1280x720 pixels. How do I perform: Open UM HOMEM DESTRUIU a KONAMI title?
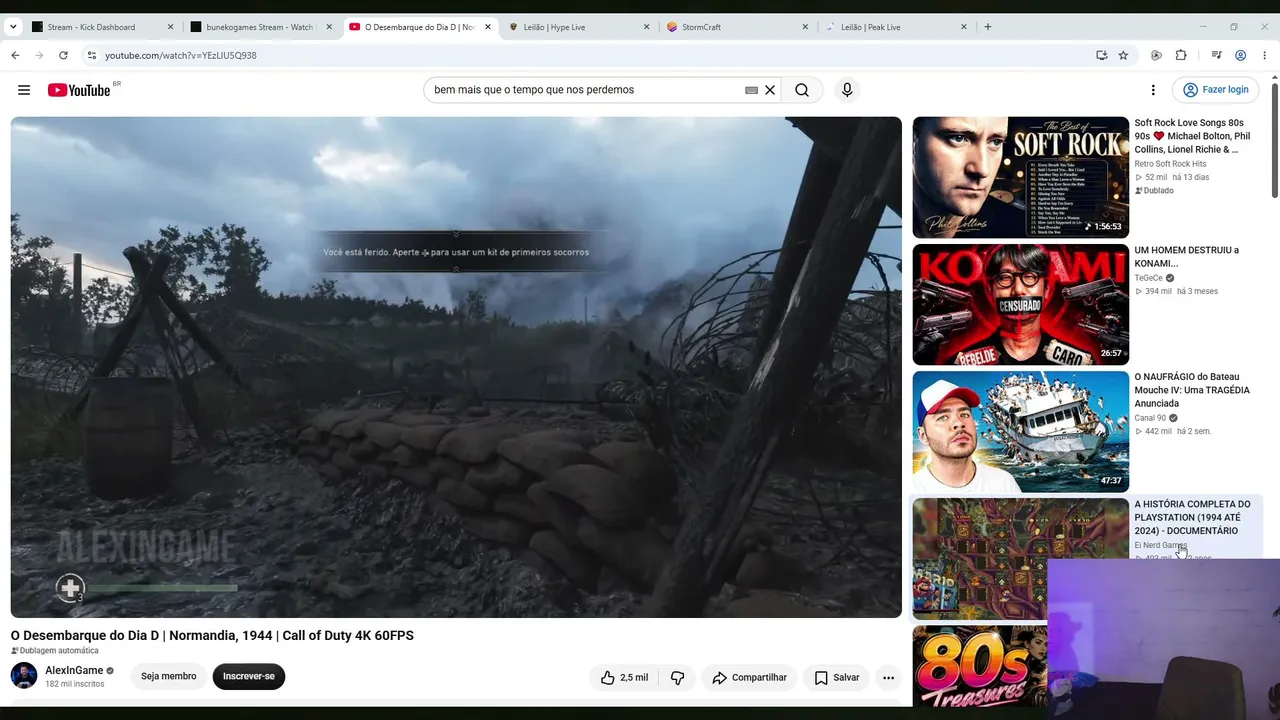pyautogui.click(x=1186, y=257)
